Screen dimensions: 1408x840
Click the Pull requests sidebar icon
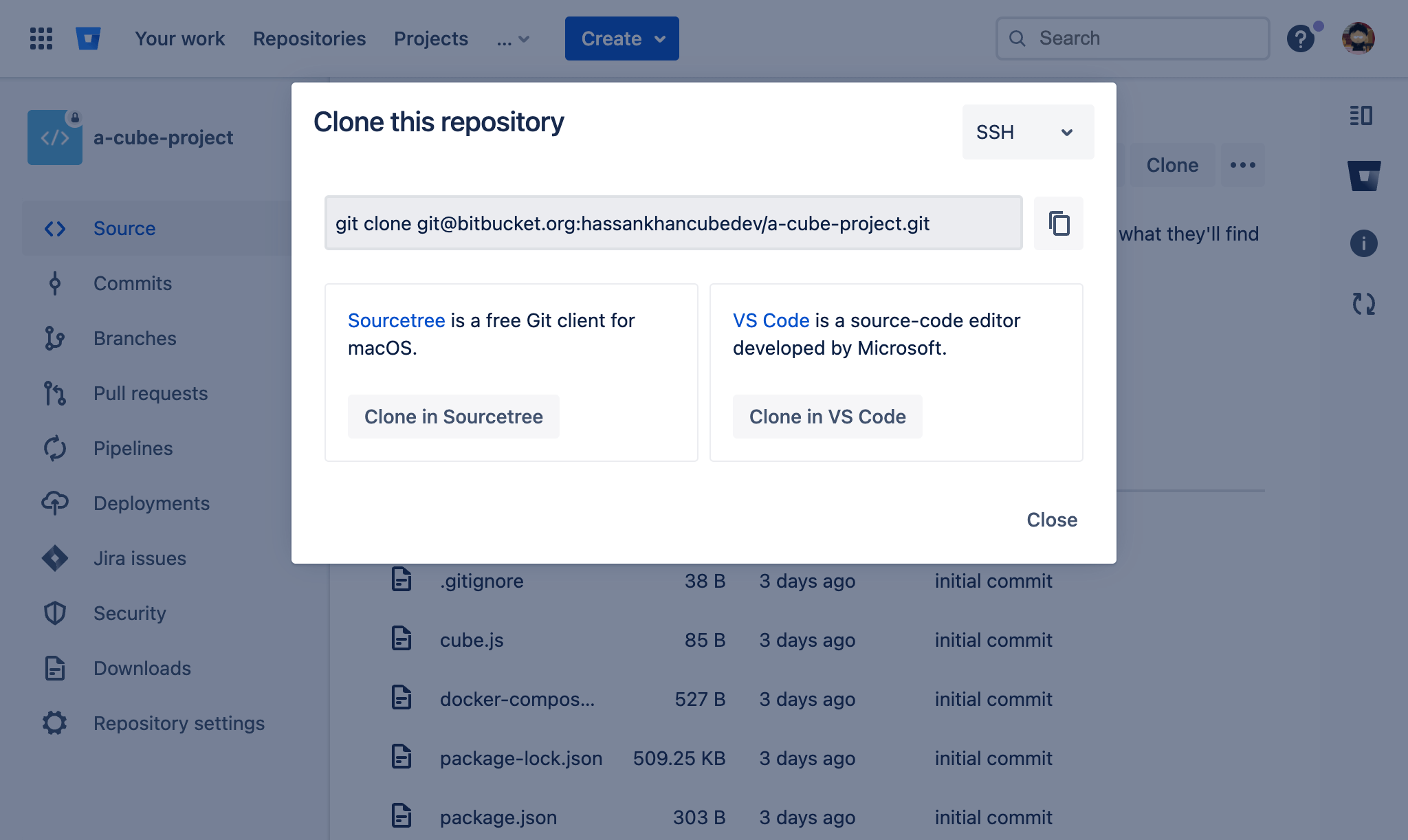[55, 393]
